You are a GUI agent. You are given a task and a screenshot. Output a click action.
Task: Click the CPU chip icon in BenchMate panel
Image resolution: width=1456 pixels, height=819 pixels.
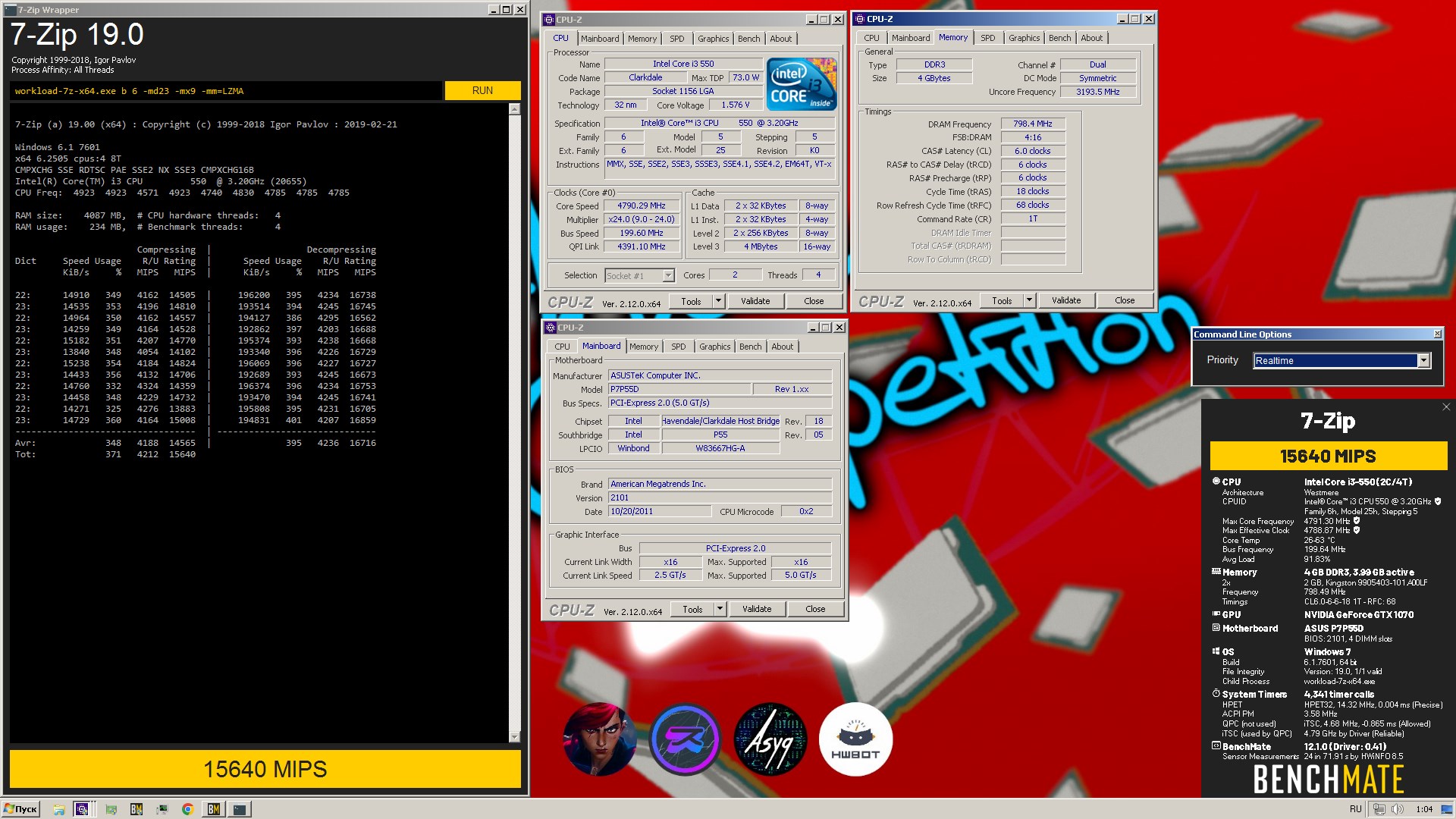click(x=1216, y=482)
